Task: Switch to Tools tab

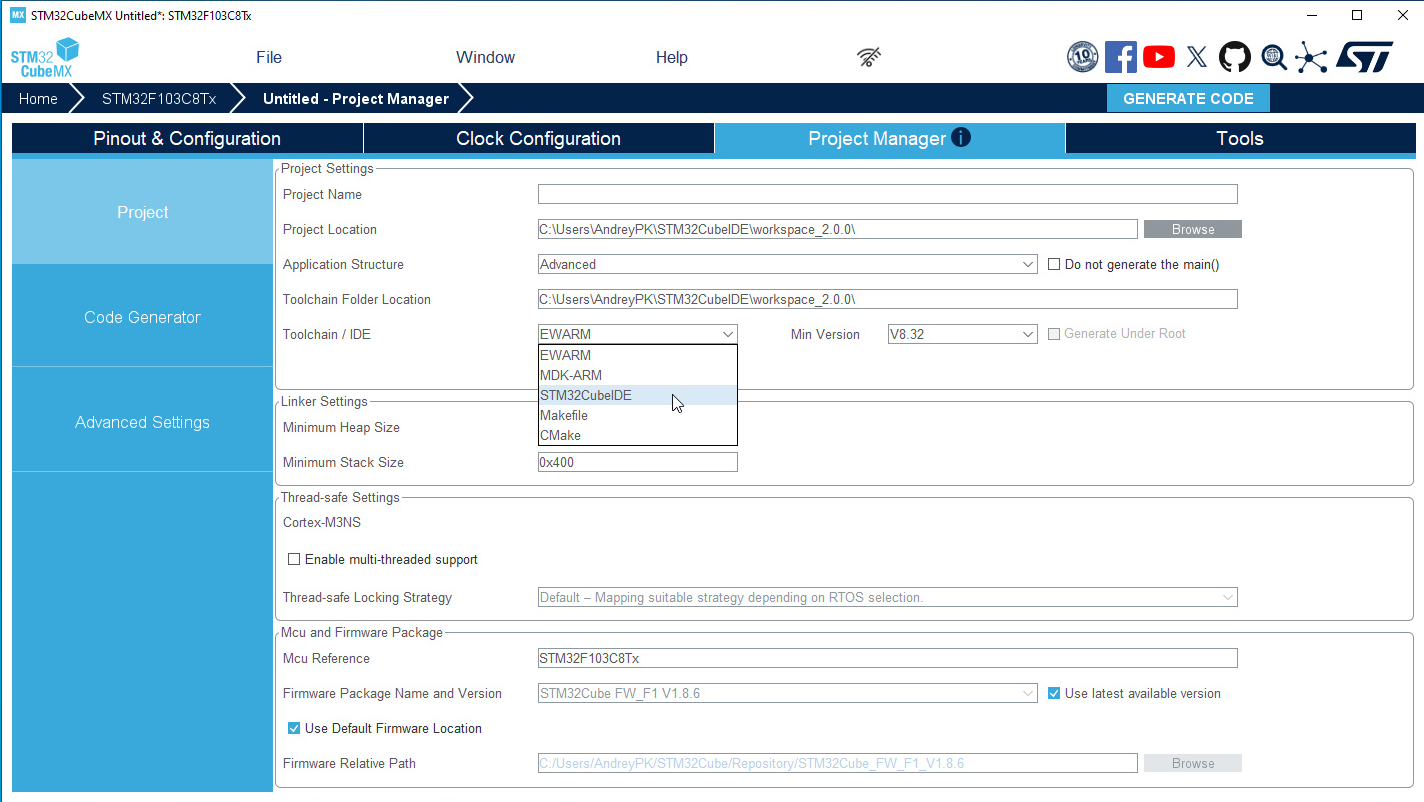Action: click(1240, 139)
